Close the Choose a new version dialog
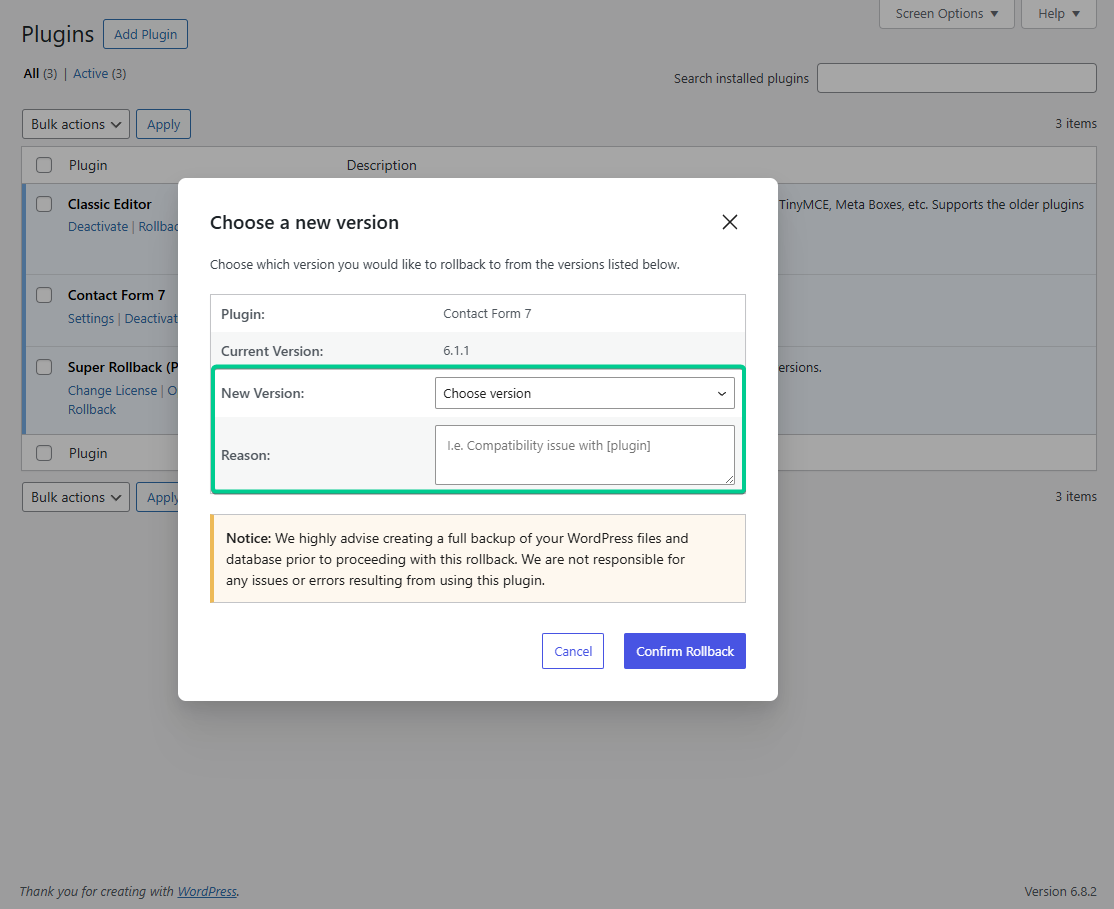The height and width of the screenshot is (909, 1114). tap(730, 222)
